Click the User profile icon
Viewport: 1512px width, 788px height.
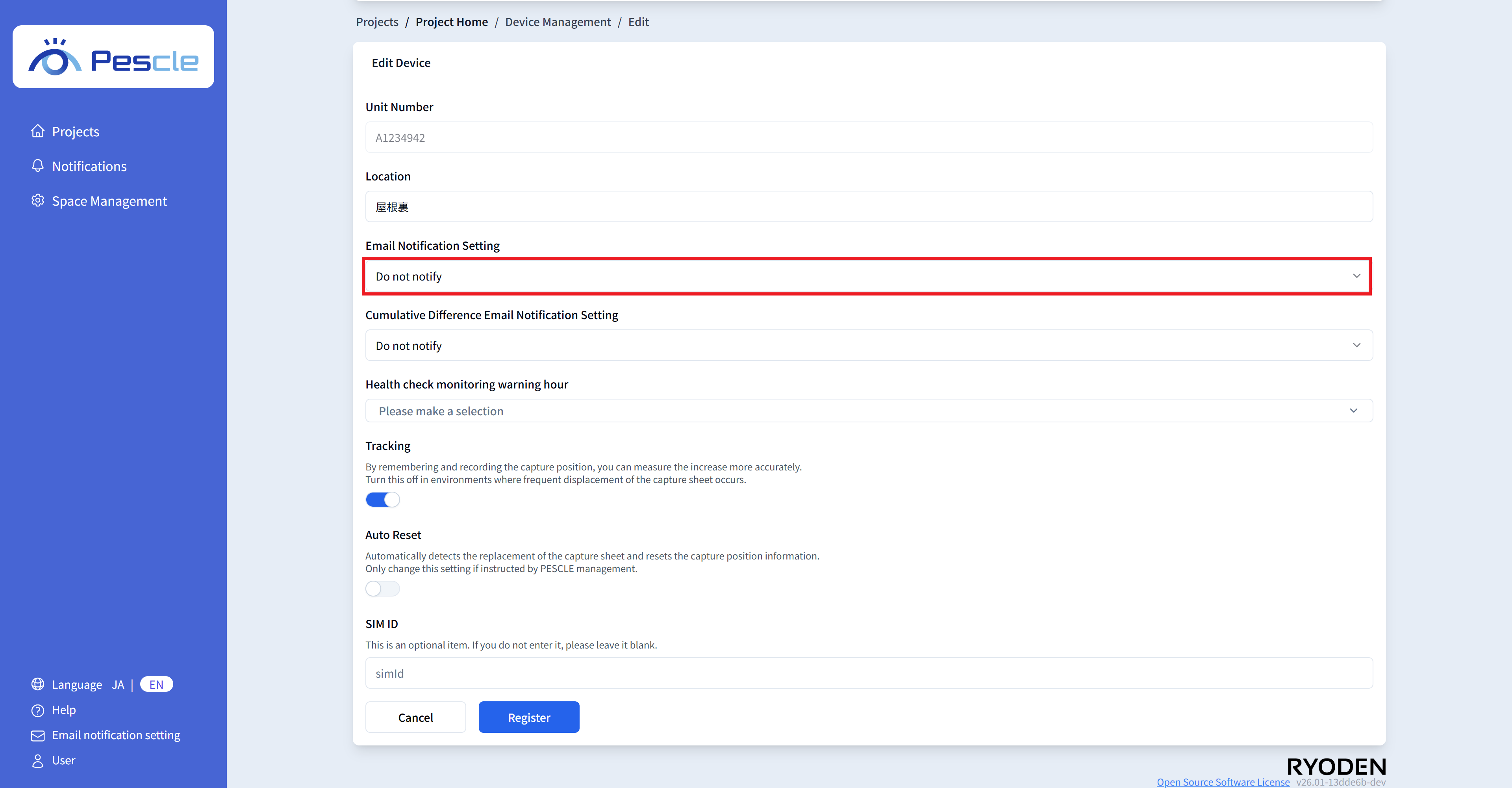(x=37, y=760)
